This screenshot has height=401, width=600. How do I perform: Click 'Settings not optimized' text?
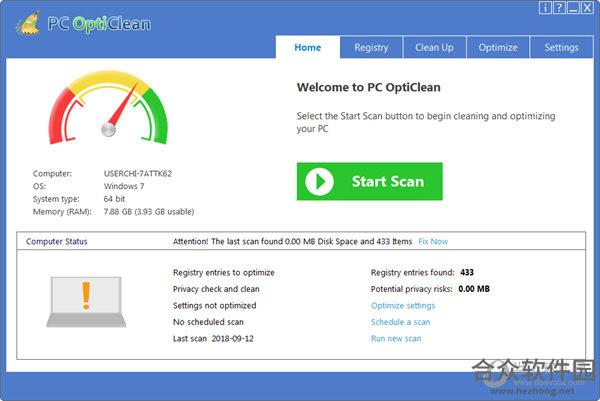215,306
